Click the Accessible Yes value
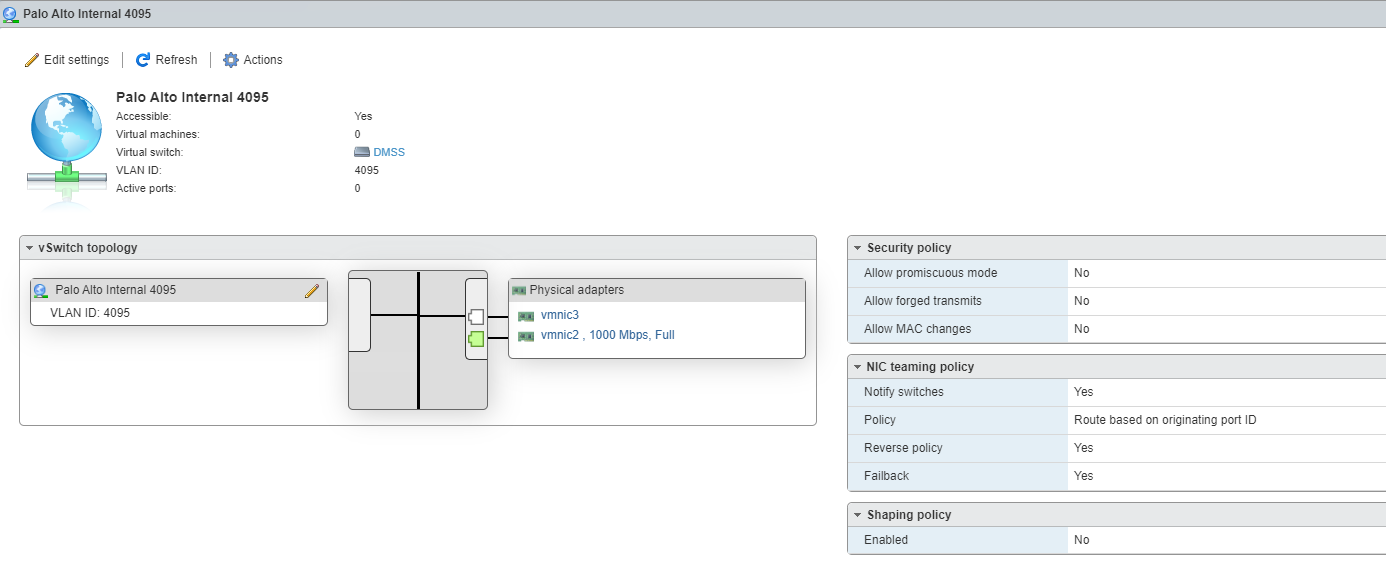 363,116
